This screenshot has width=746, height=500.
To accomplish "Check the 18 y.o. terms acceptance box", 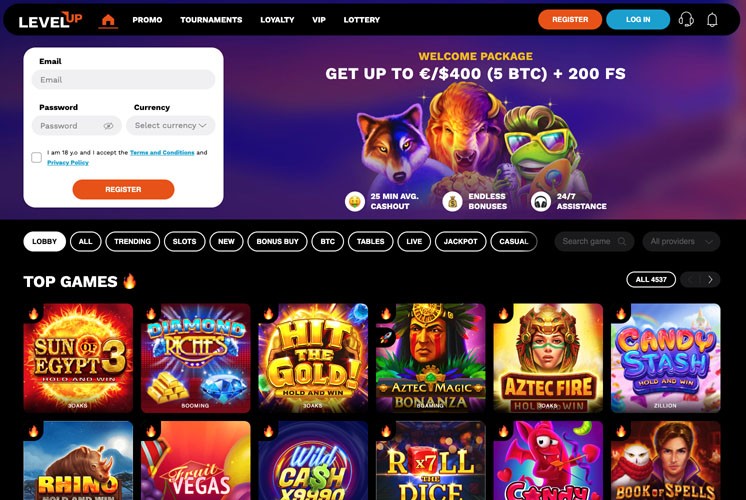I will pyautogui.click(x=37, y=157).
